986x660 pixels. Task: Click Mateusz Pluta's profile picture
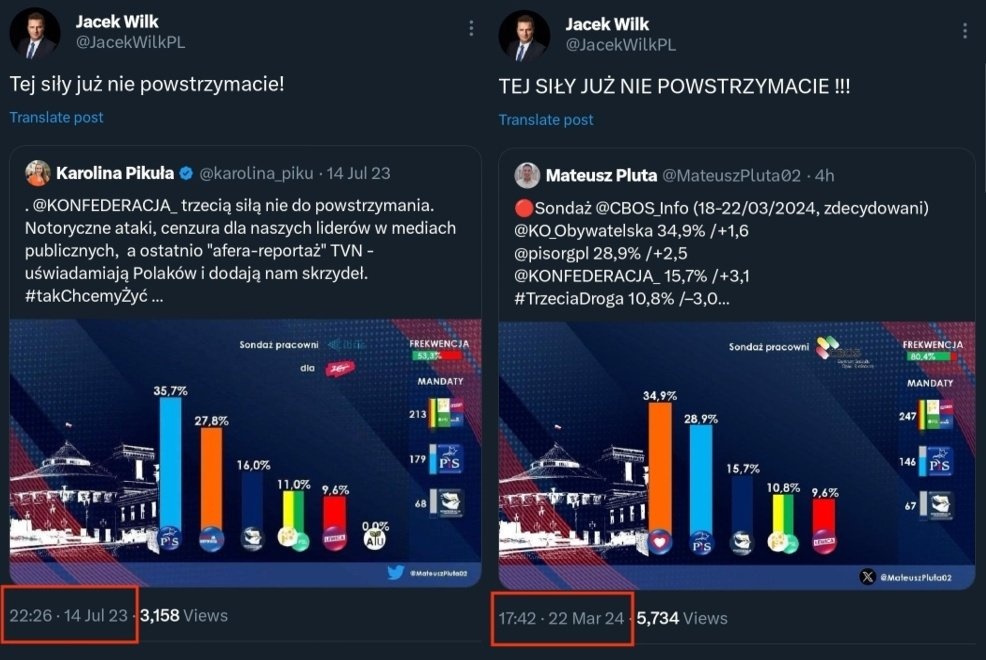pyautogui.click(x=527, y=175)
